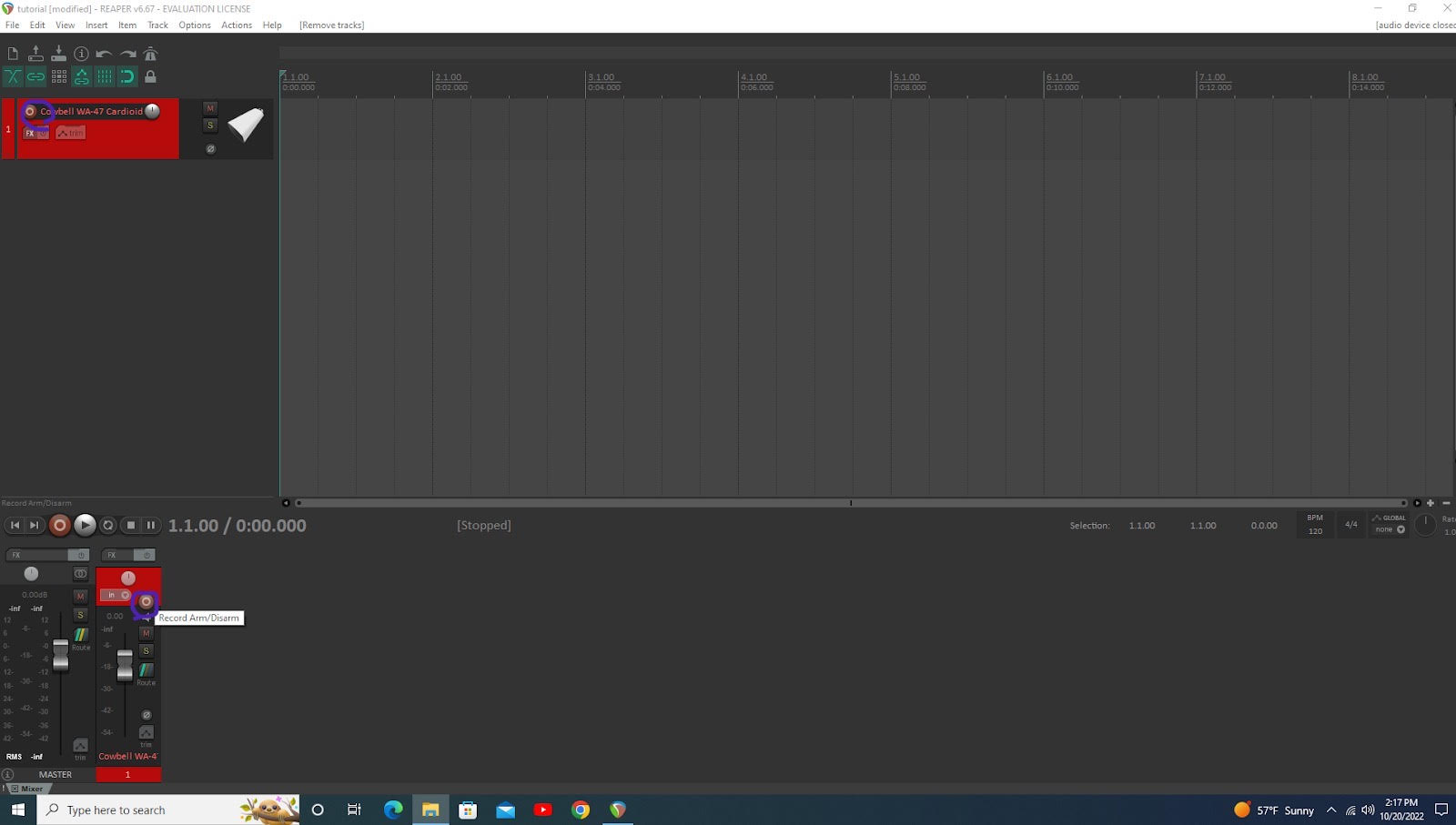Screen dimensions: 1456x825
Task: Click Cowbell WA-47 Cardioid track name
Action: tap(92, 111)
